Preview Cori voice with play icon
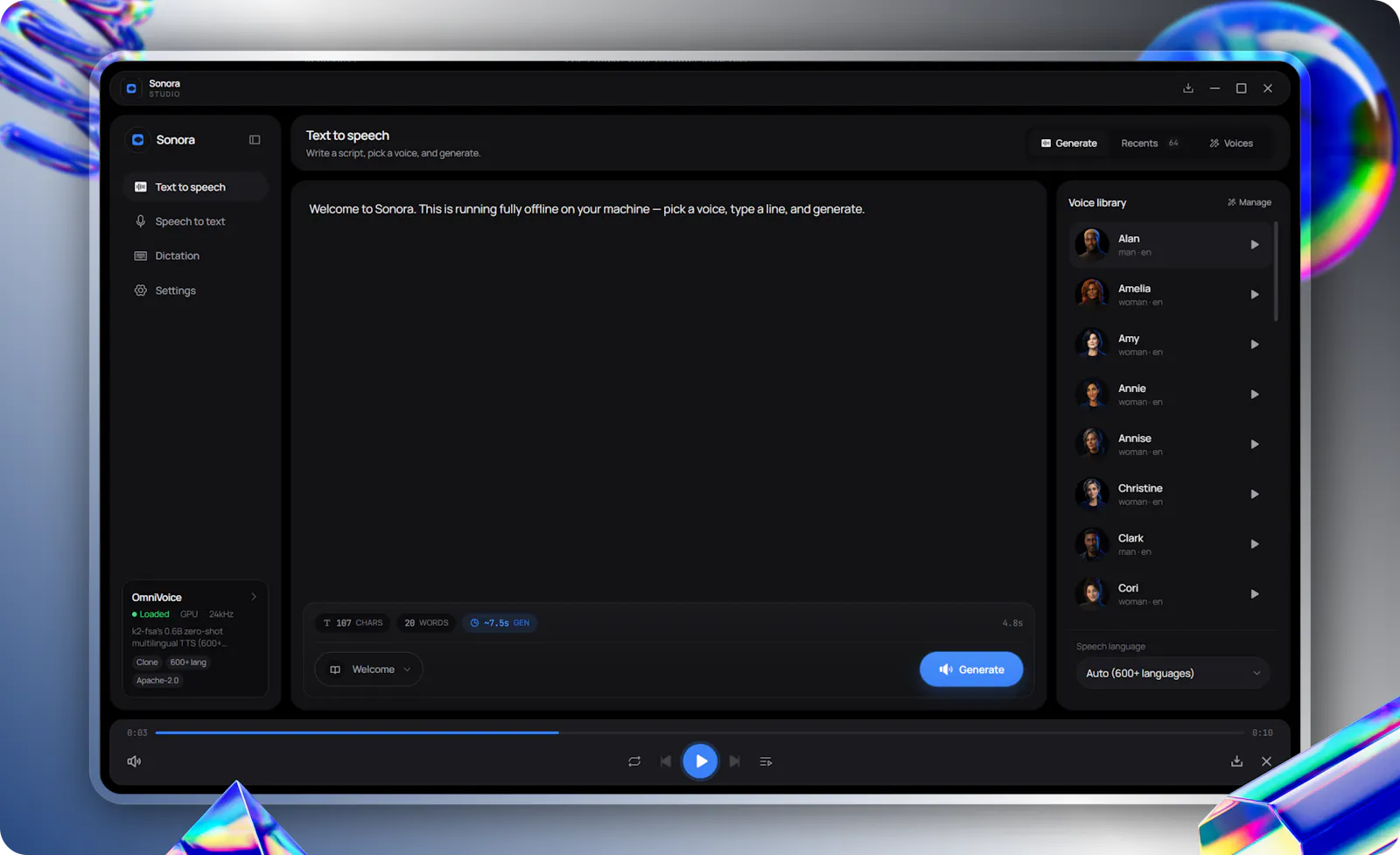The height and width of the screenshot is (855, 1400). point(1255,594)
